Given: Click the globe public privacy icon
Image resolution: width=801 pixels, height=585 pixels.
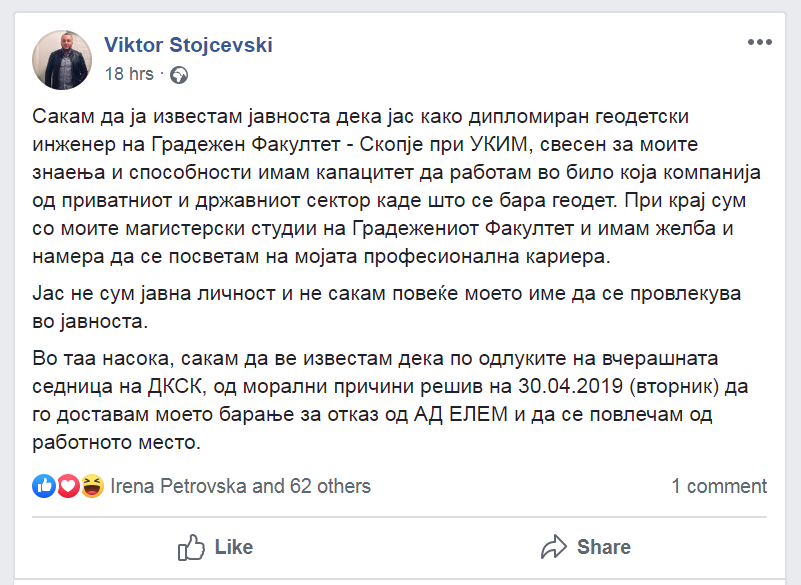Looking at the screenshot, I should pyautogui.click(x=179, y=75).
